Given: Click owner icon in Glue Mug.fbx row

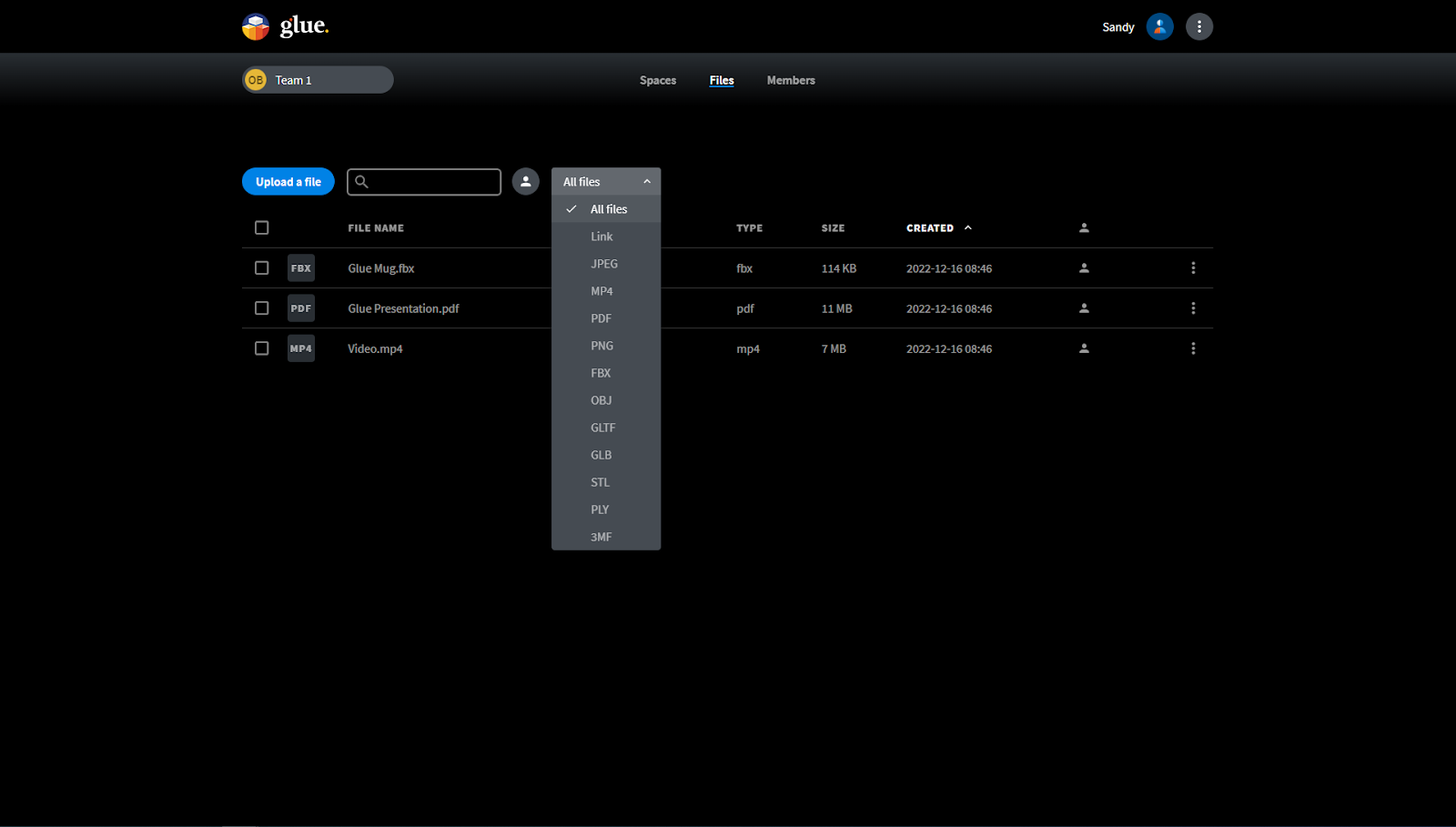Looking at the screenshot, I should [1084, 268].
